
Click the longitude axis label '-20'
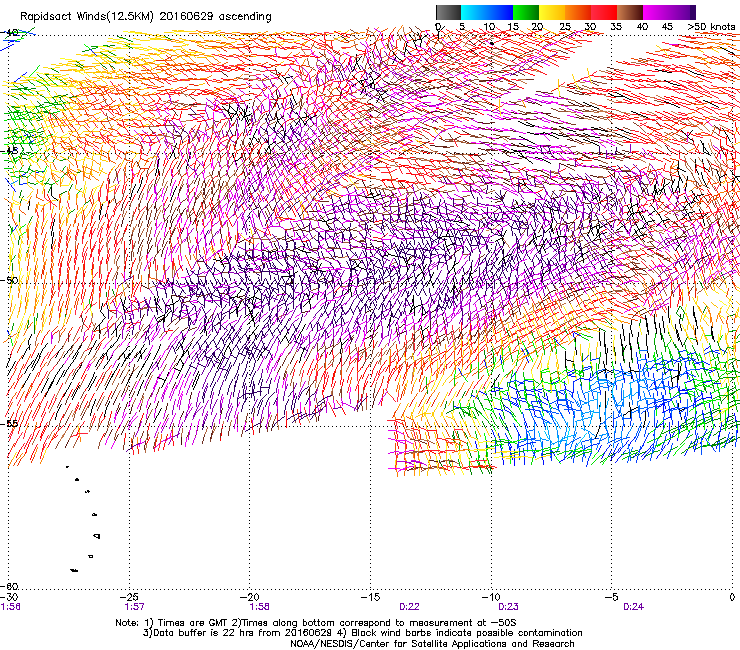point(251,597)
